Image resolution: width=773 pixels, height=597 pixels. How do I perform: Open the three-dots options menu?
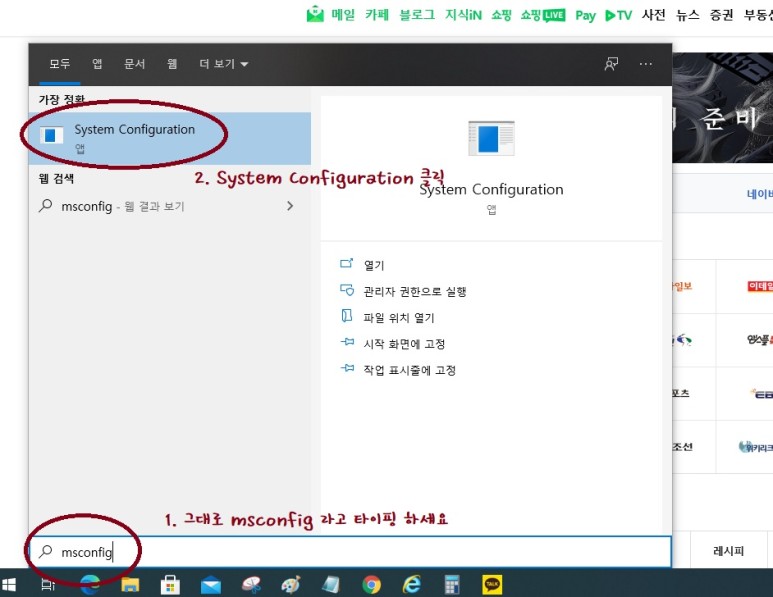(645, 64)
